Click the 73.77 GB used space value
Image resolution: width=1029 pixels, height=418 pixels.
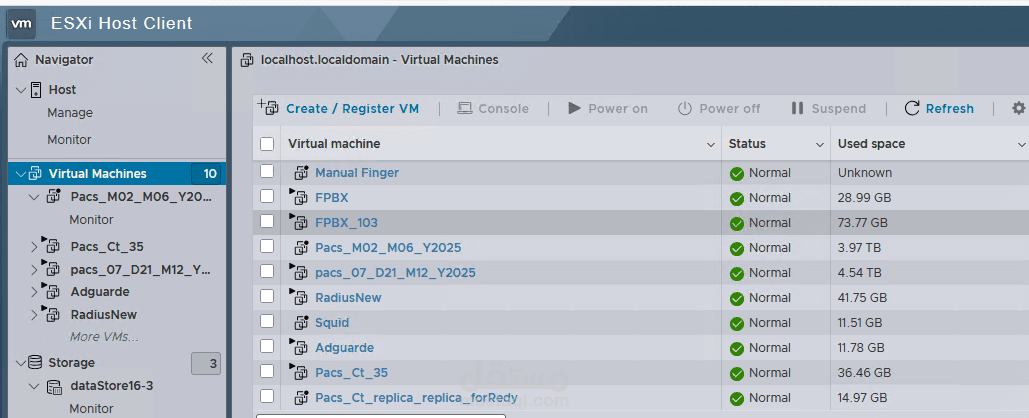pyautogui.click(x=862, y=222)
